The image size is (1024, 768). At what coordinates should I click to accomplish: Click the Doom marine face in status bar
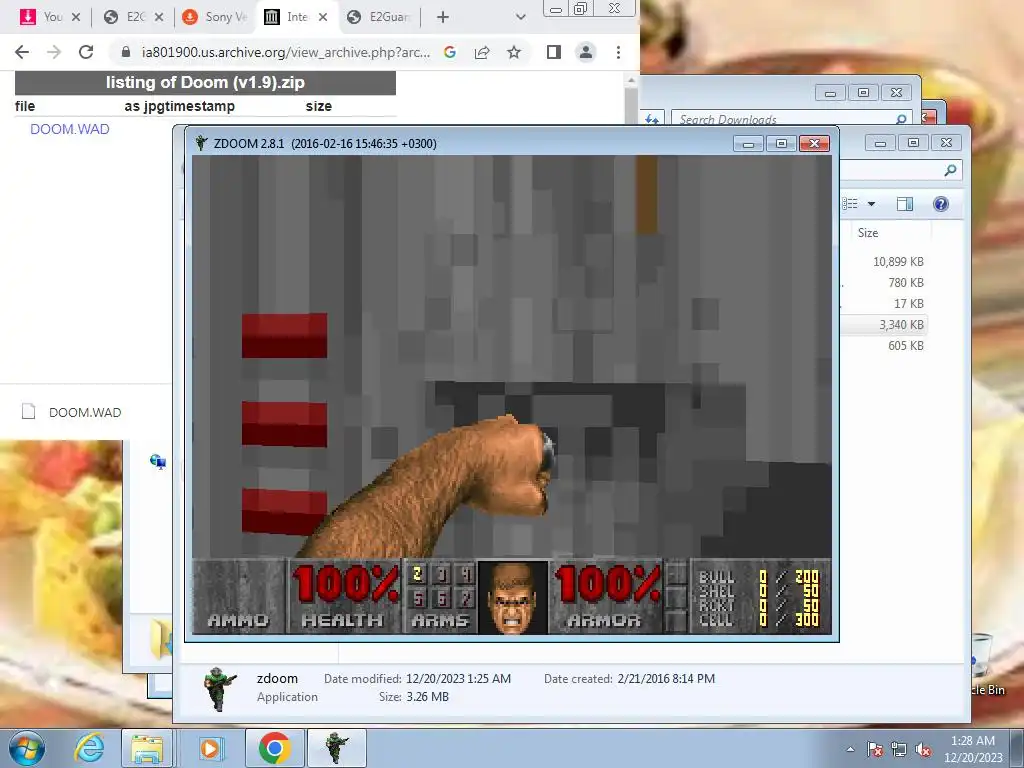coord(513,598)
